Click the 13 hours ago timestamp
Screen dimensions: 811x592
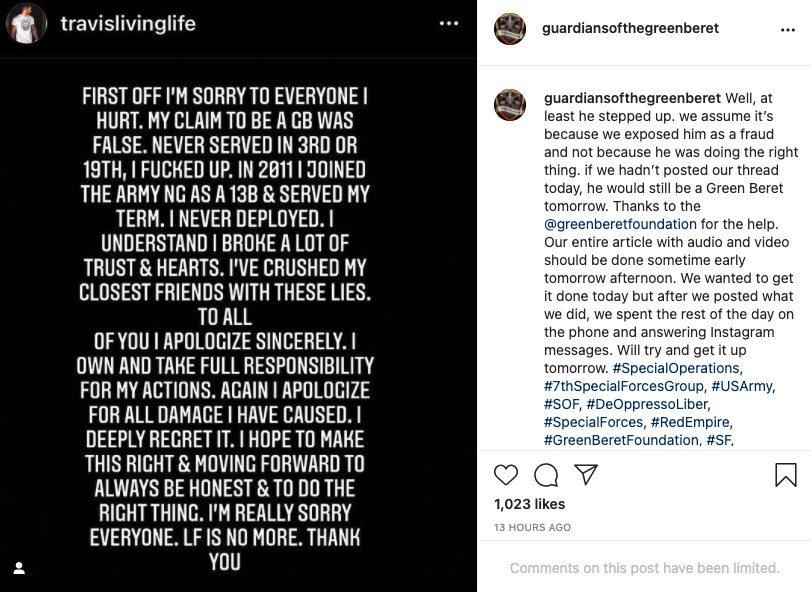(532, 527)
